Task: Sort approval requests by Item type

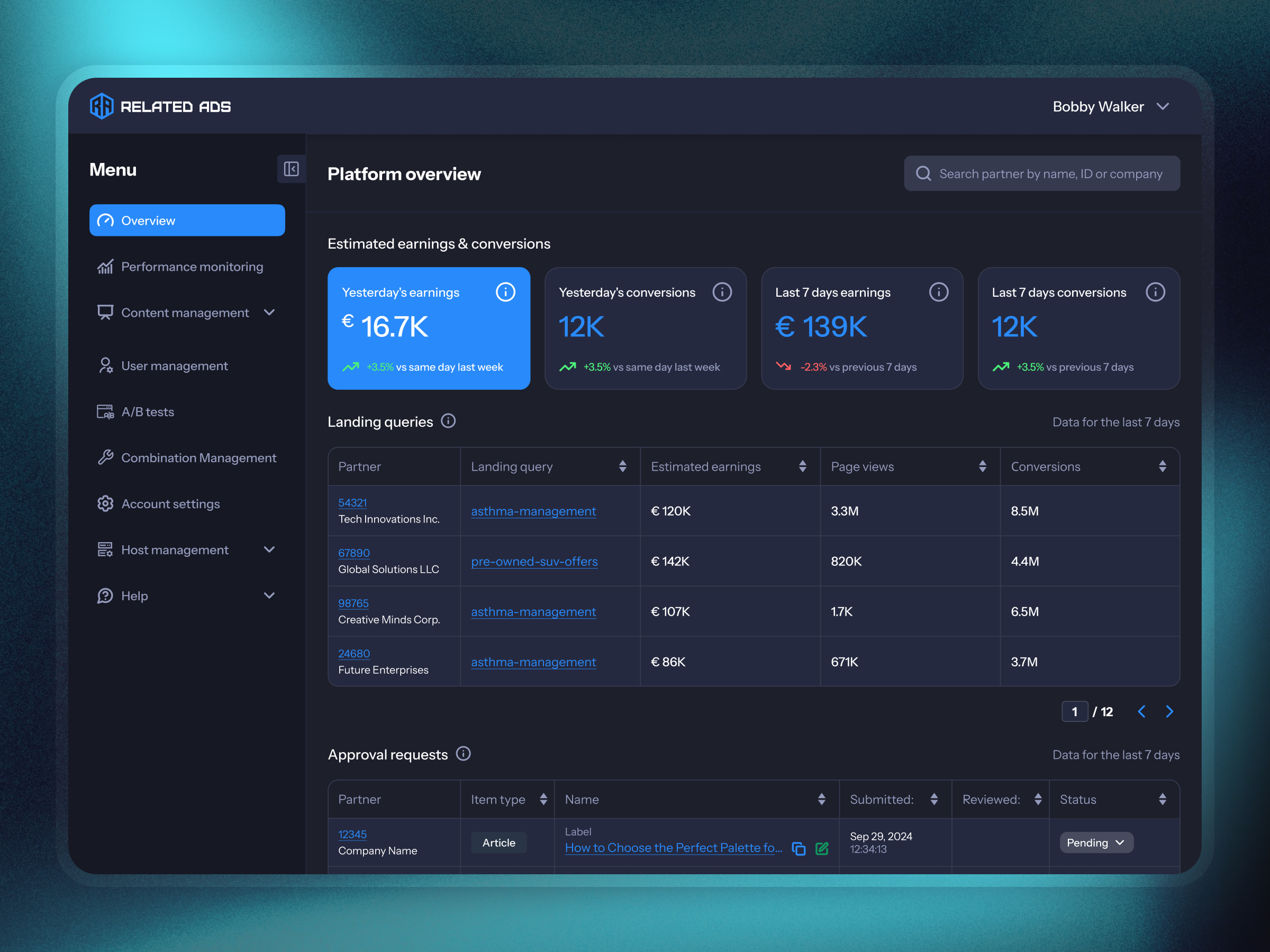Action: tap(543, 799)
